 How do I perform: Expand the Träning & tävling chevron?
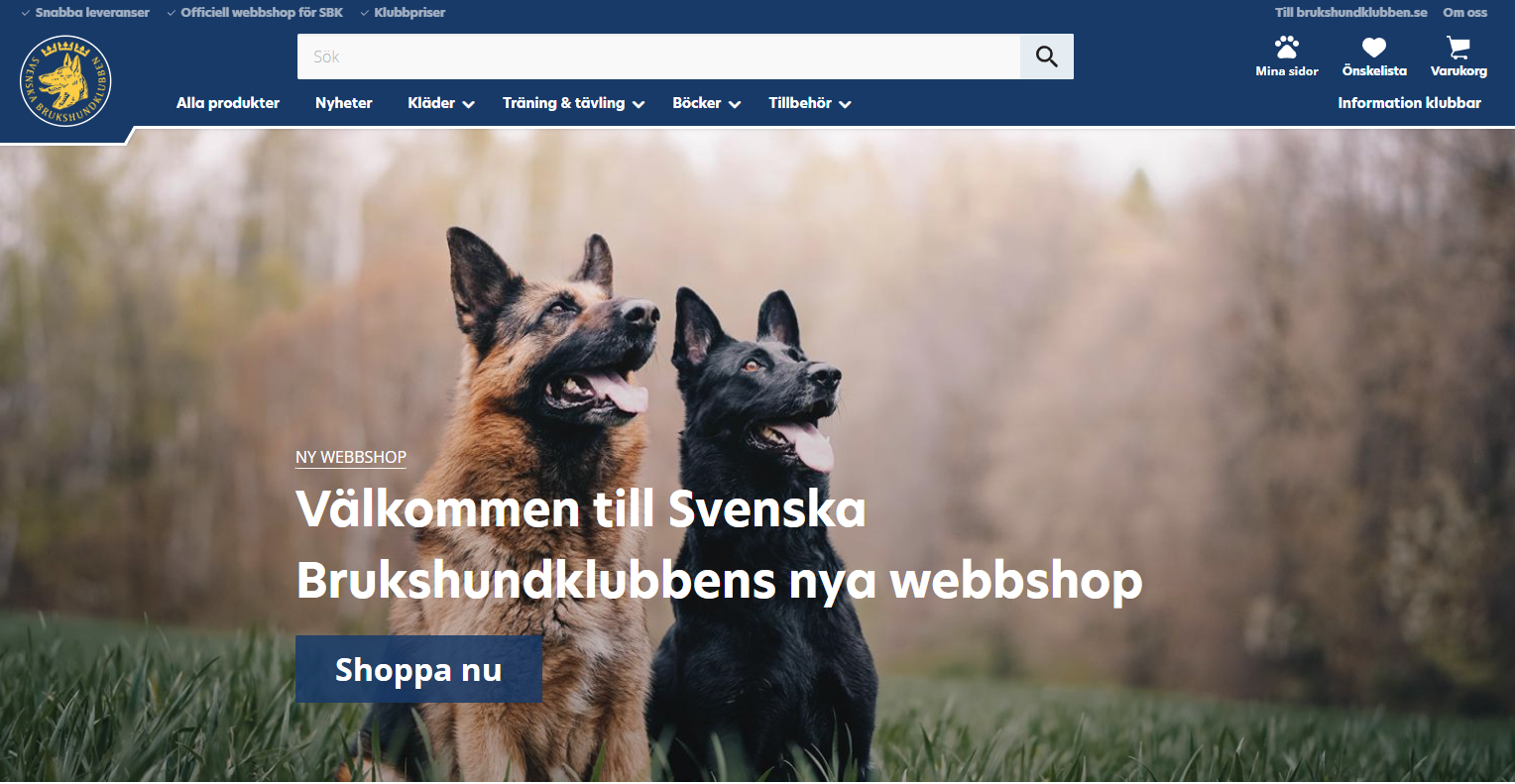pyautogui.click(x=639, y=104)
